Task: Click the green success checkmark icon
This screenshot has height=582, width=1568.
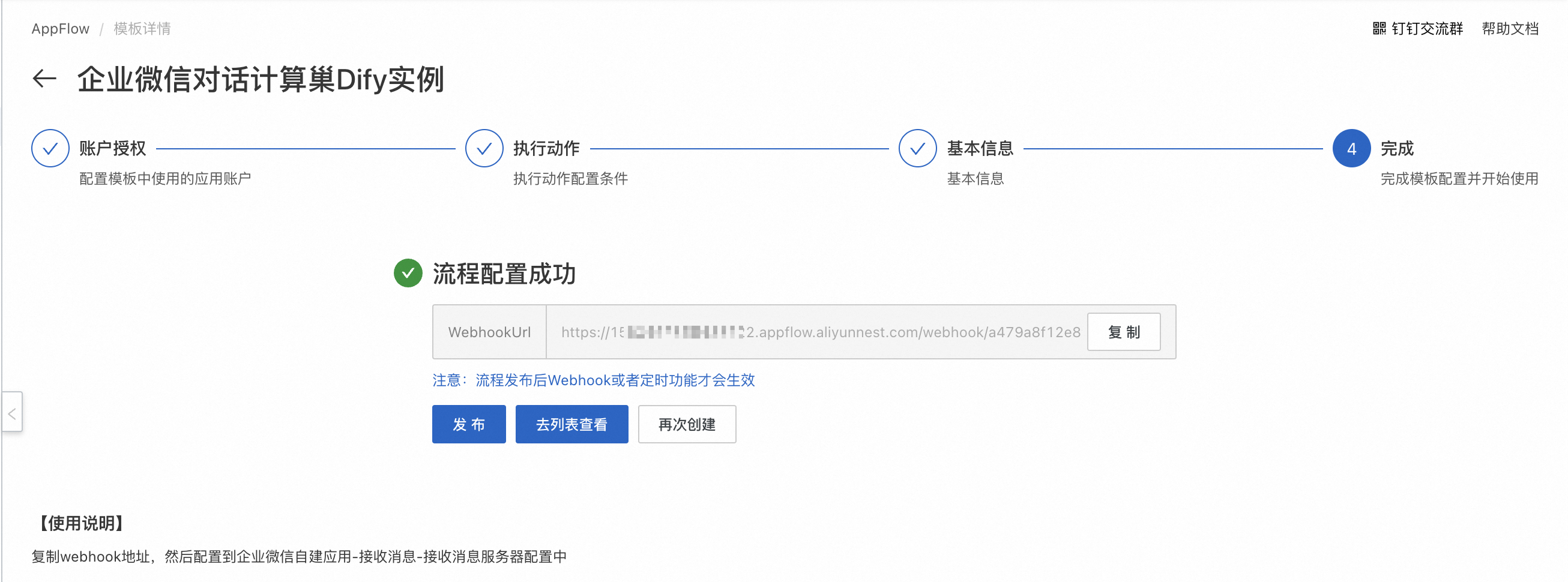Action: point(408,273)
